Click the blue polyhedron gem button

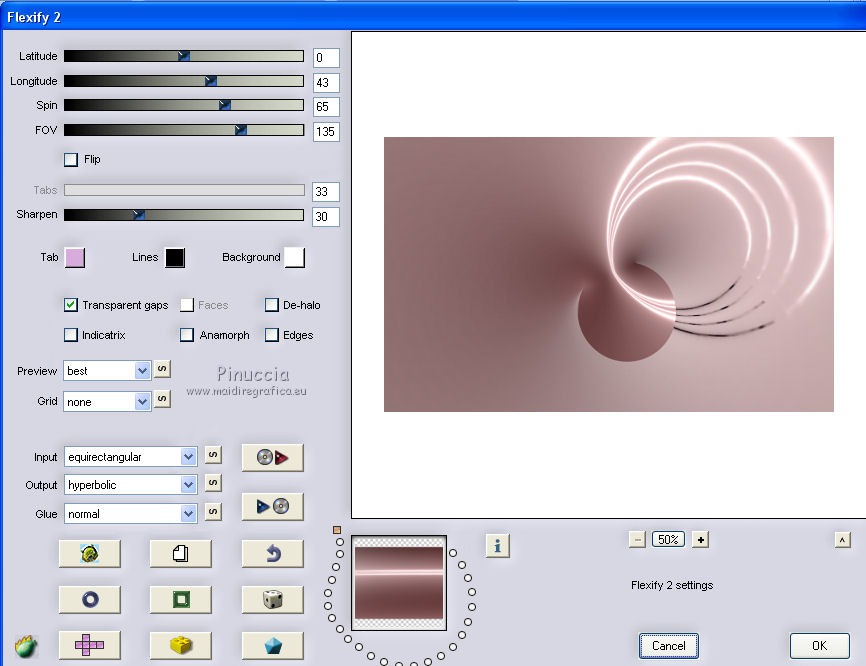(x=272, y=645)
